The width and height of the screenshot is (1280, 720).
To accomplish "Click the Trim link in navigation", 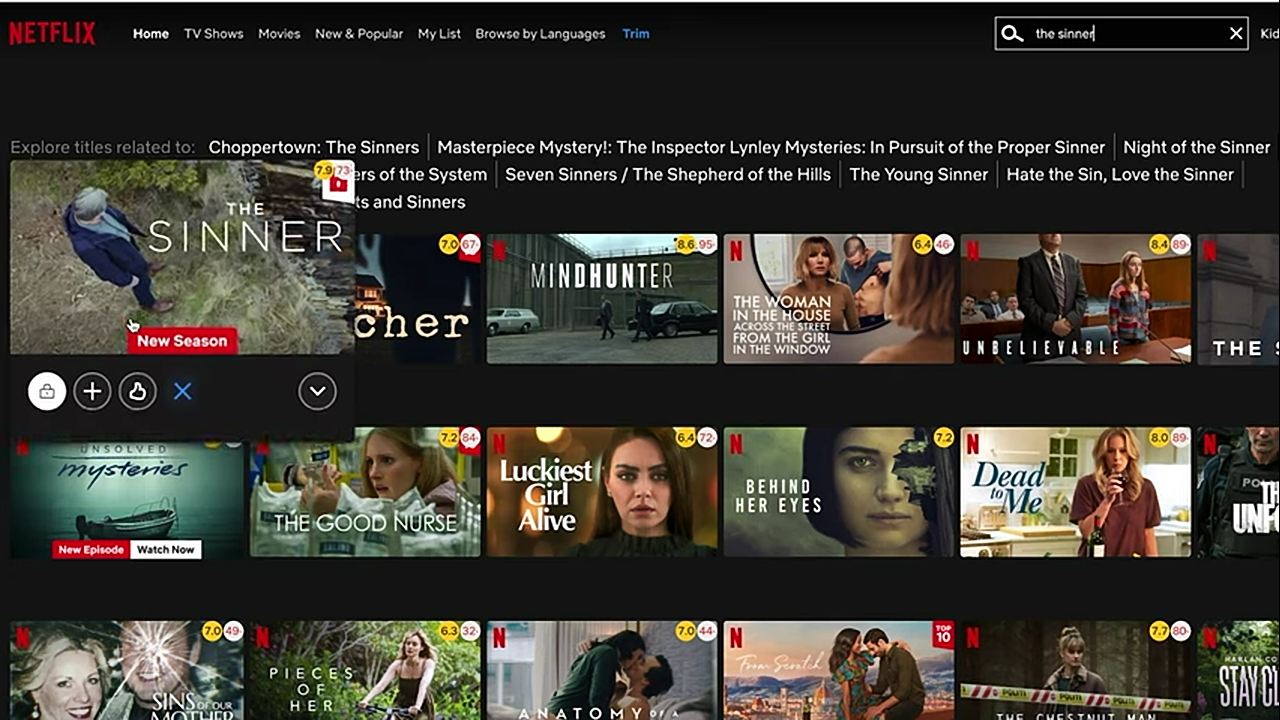I will pyautogui.click(x=635, y=34).
